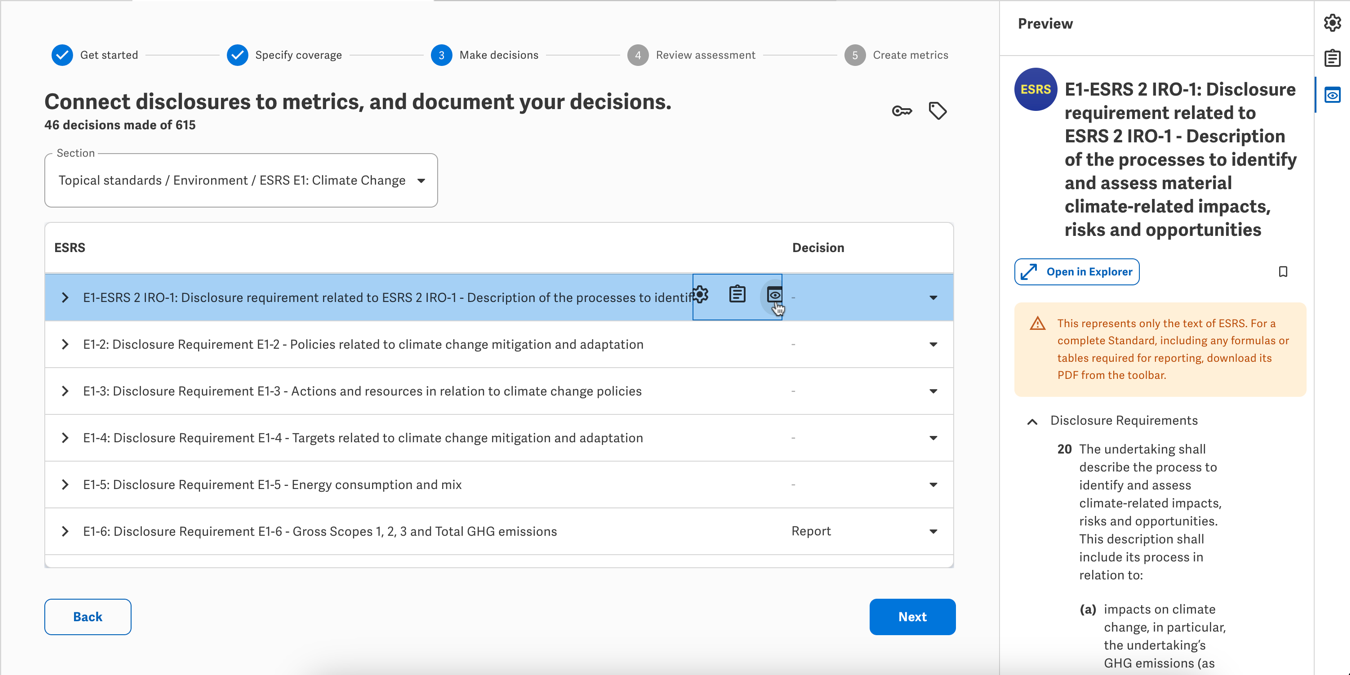Collapse the Disclosure Requirements section
1350x675 pixels.
coord(1032,422)
